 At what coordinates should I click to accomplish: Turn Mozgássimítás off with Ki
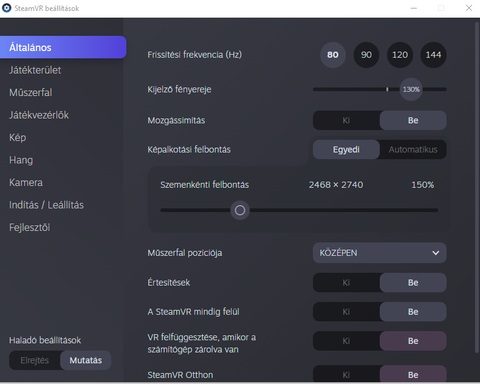point(346,120)
